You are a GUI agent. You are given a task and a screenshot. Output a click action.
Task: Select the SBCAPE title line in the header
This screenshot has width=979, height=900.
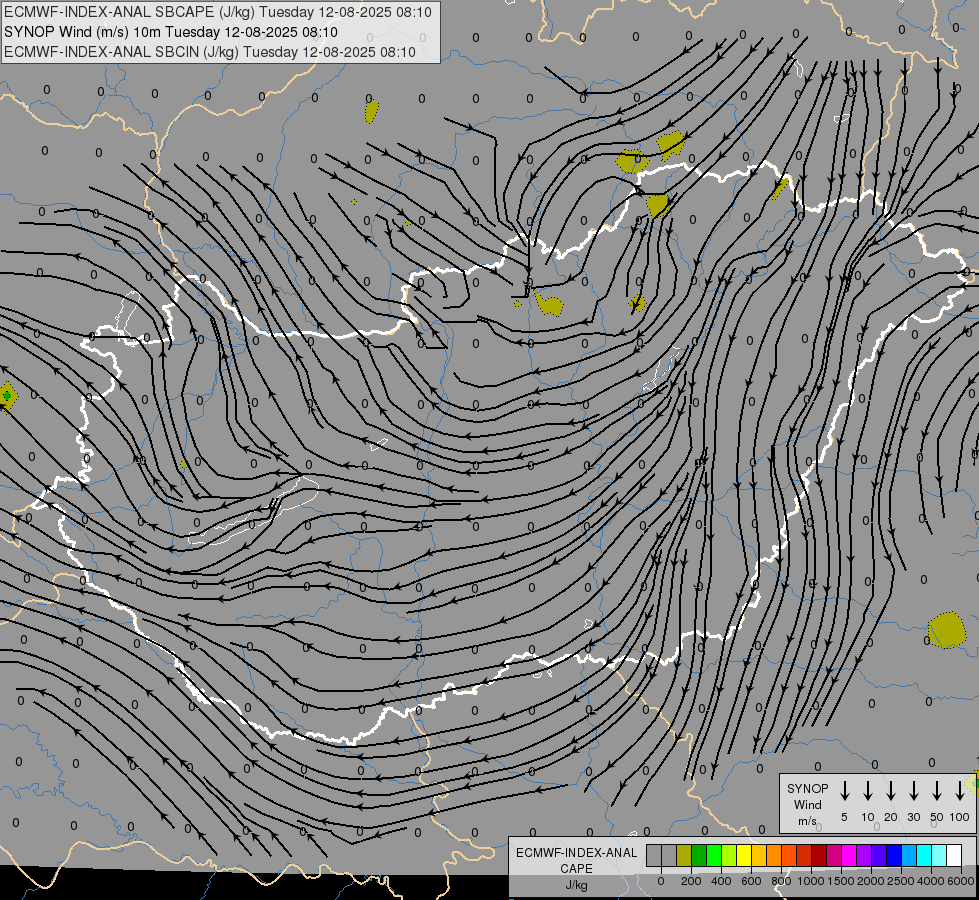(218, 12)
